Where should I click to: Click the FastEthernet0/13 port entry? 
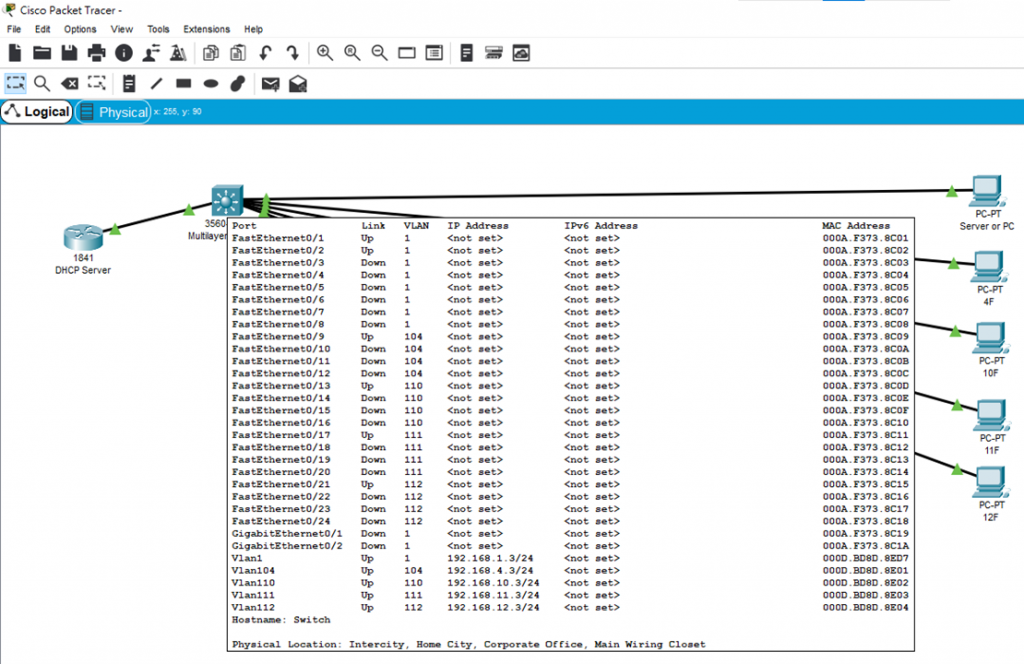[x=281, y=386]
